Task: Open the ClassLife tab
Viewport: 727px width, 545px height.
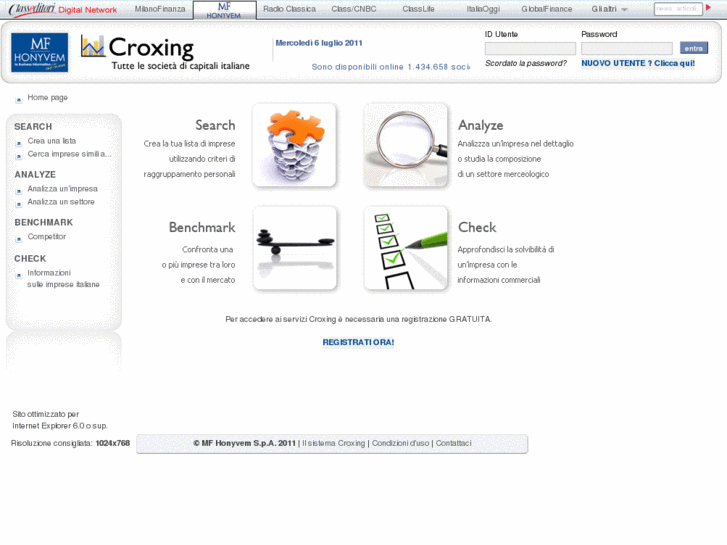Action: [x=418, y=9]
